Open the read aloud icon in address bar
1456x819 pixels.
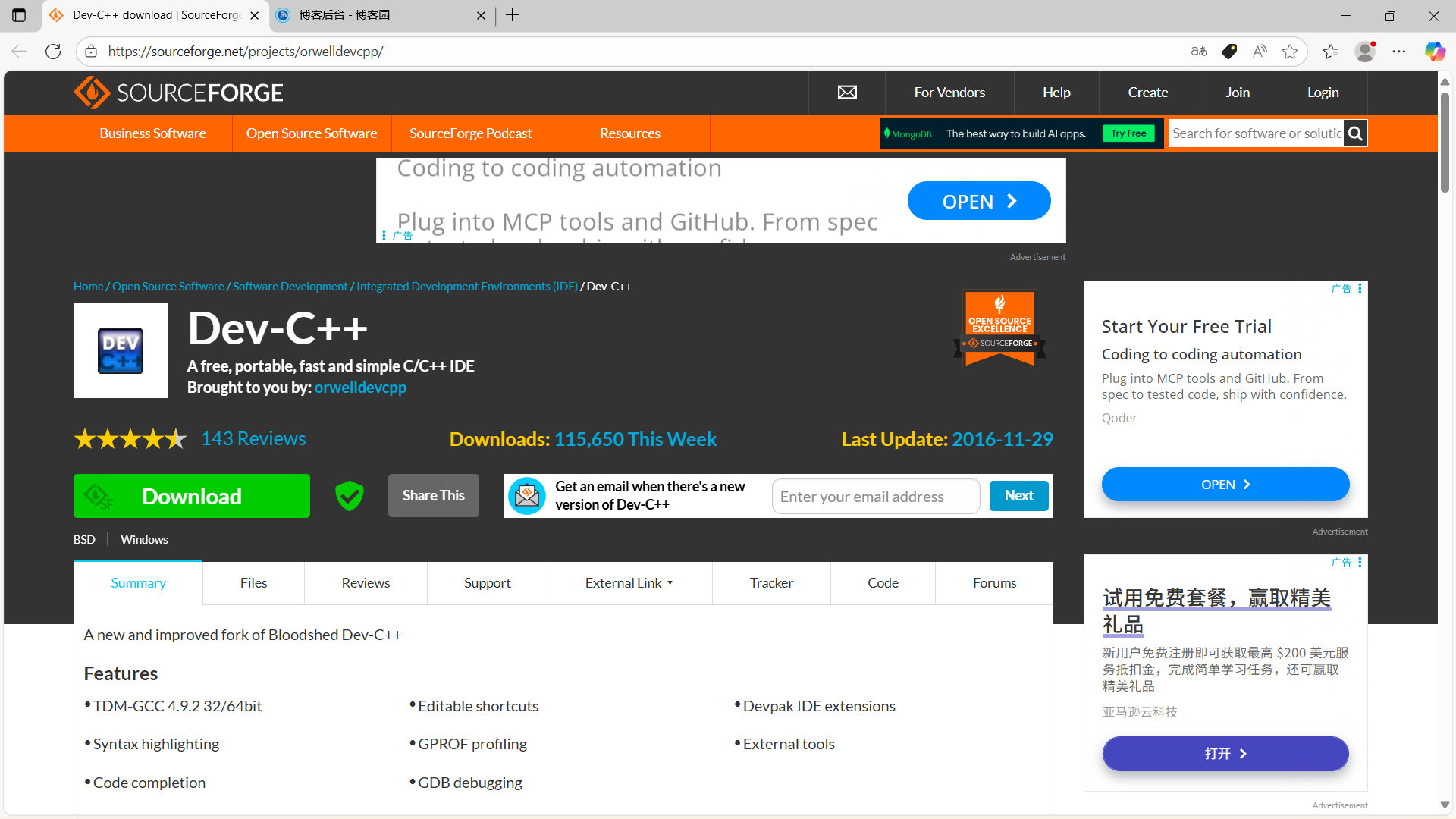point(1260,52)
